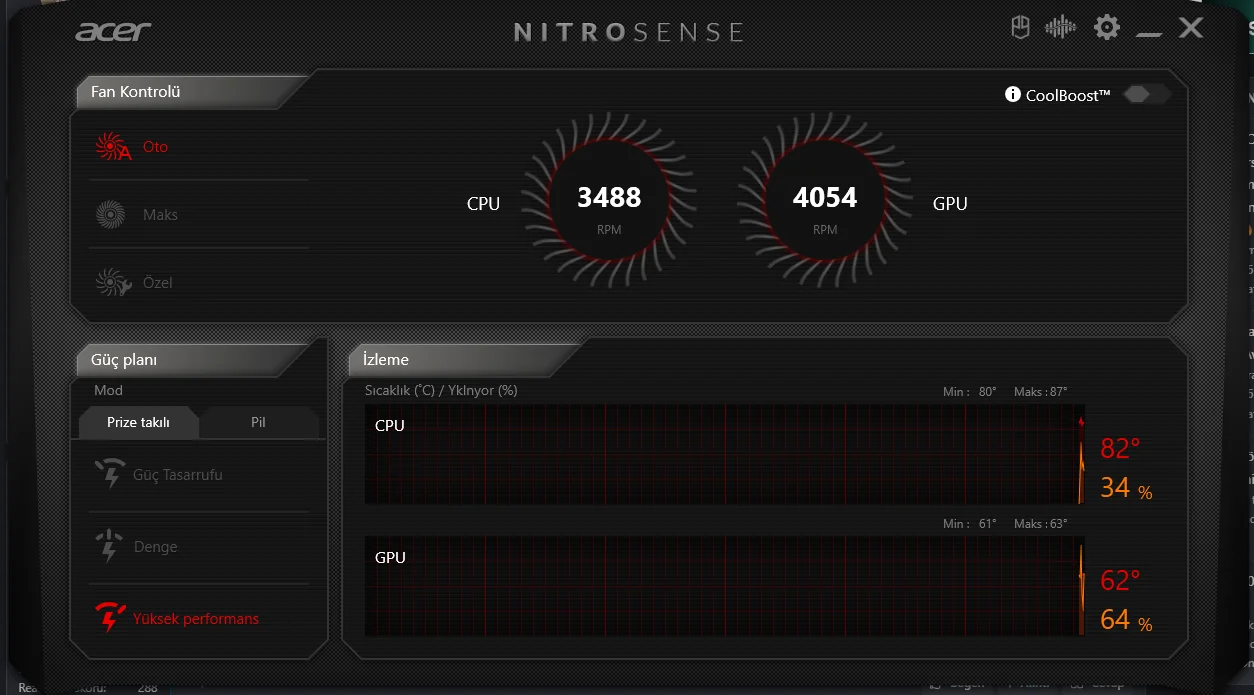The image size is (1254, 695).
Task: Toggle the CoolBoost switch
Action: 1146,95
